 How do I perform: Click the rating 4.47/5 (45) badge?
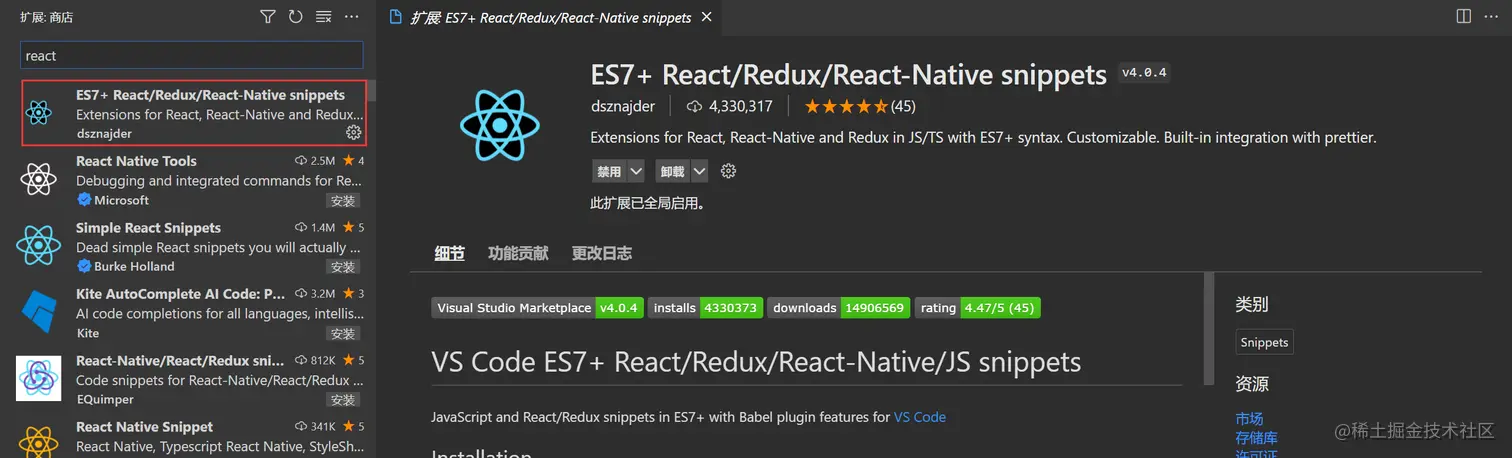point(978,308)
